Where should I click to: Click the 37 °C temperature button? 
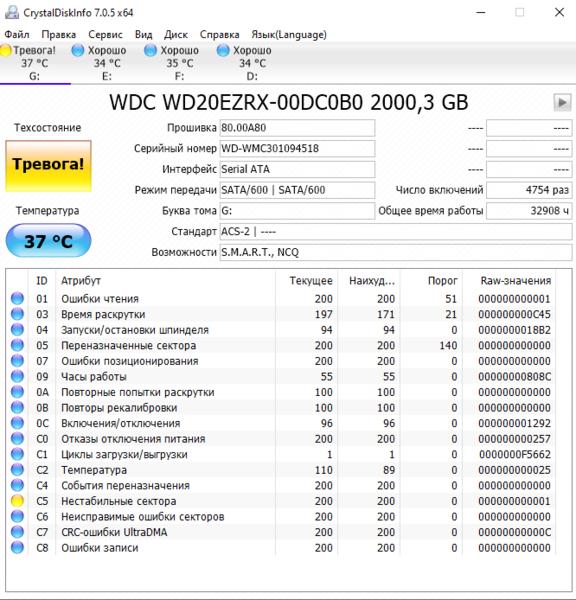click(48, 241)
